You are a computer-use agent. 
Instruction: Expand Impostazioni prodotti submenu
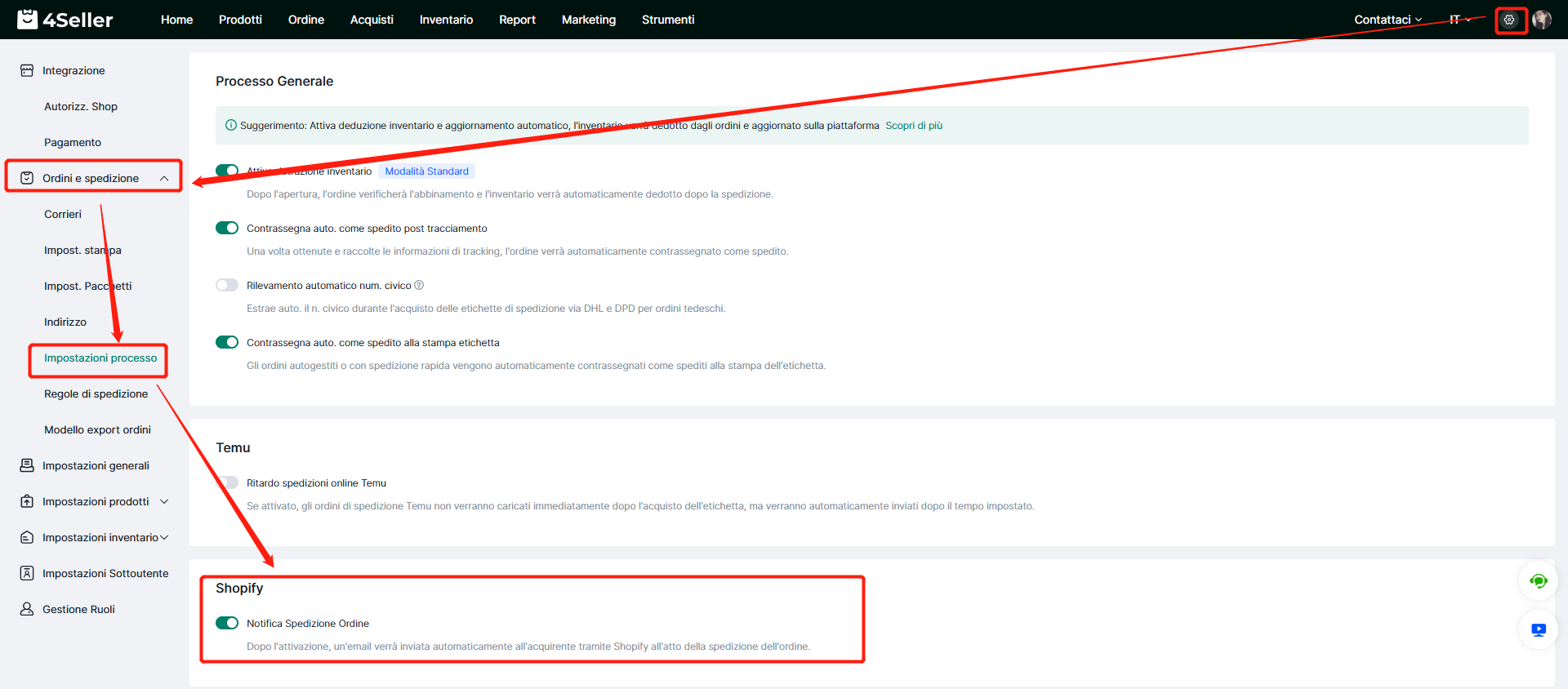(x=164, y=501)
